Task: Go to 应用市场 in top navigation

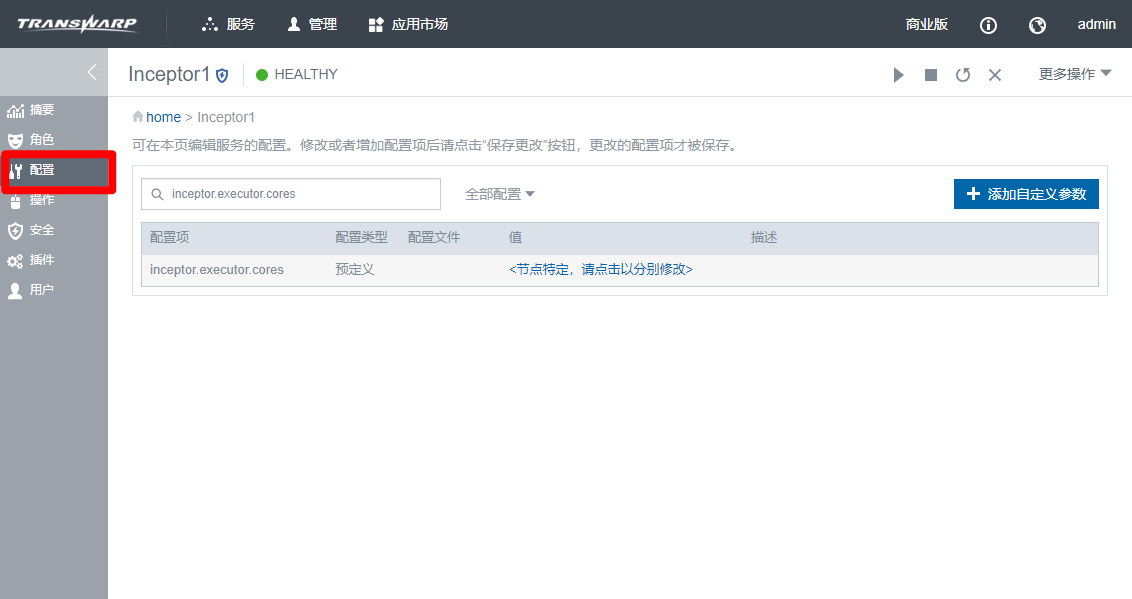Action: click(x=408, y=24)
